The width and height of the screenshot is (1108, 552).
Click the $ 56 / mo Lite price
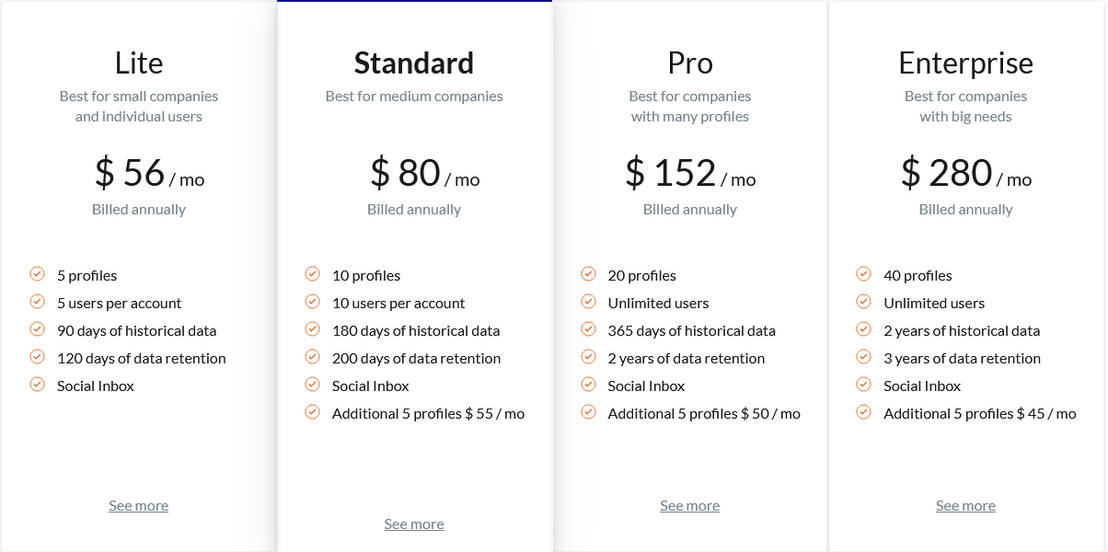(x=149, y=173)
